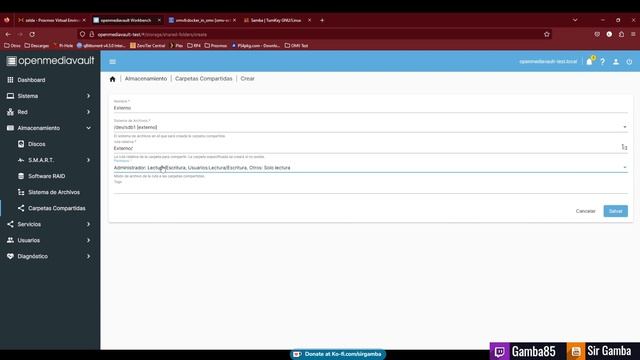Open Descargas bookmark folder
The width and height of the screenshot is (640, 360).
pyautogui.click(x=37, y=46)
